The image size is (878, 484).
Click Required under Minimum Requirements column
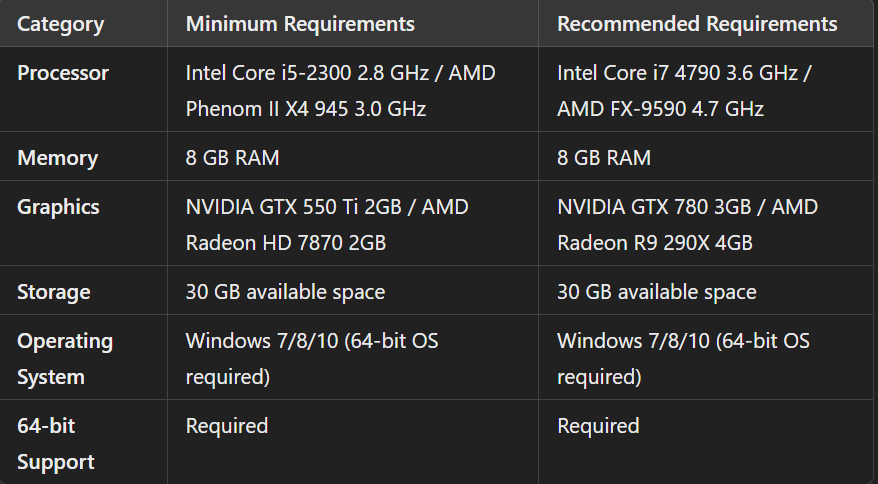tap(227, 426)
